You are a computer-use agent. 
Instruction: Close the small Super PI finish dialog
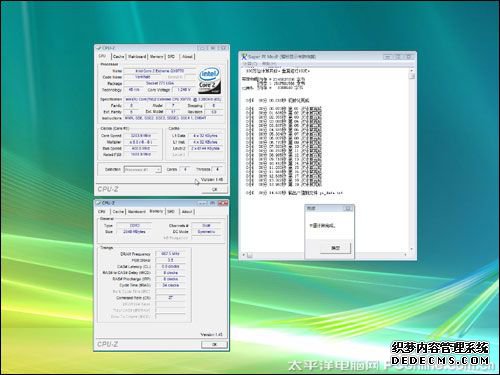tap(348, 208)
